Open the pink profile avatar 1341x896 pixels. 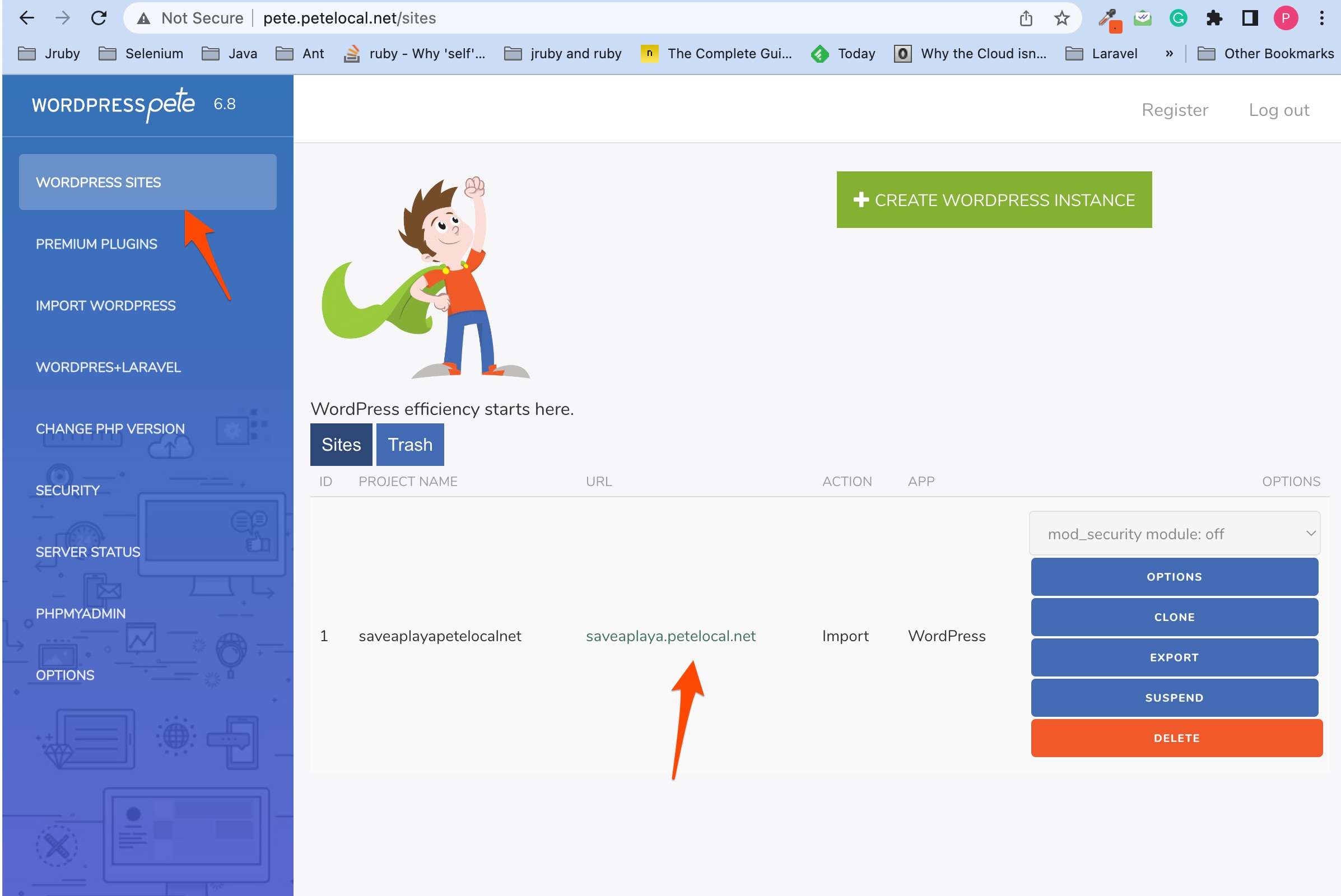coord(1285,18)
